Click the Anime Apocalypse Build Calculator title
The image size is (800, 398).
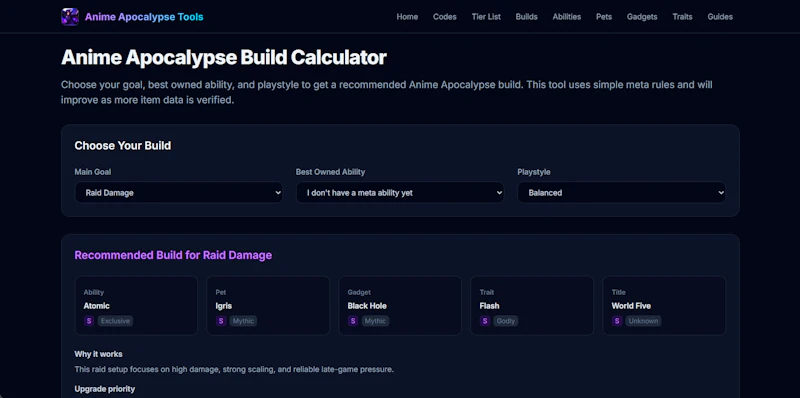pyautogui.click(x=223, y=58)
